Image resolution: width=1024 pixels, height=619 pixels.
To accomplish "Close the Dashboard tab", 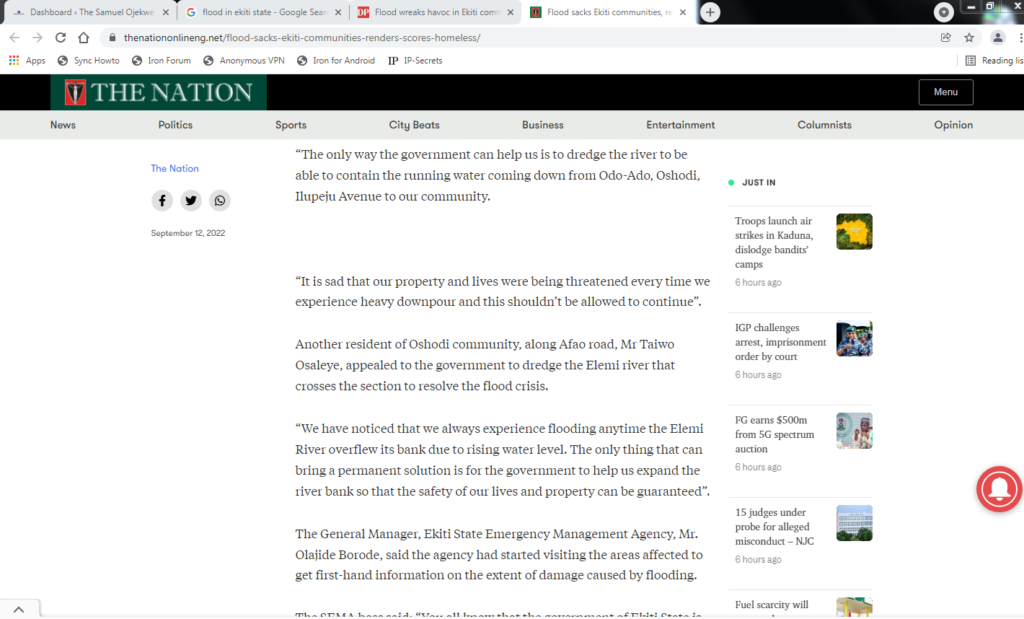I will 166,12.
